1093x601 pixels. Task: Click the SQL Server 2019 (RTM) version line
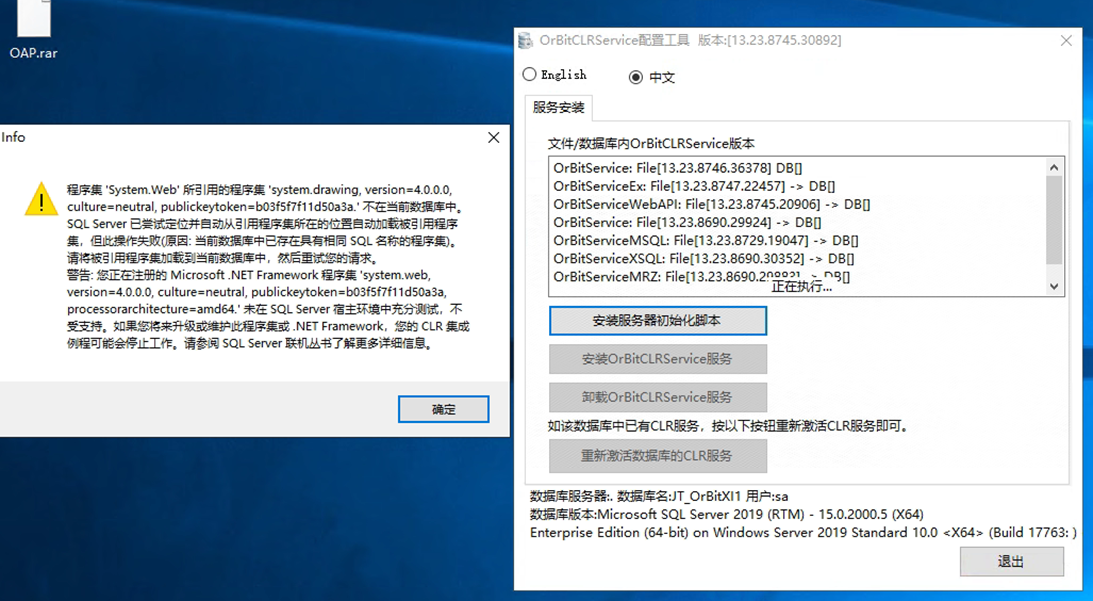pos(726,515)
